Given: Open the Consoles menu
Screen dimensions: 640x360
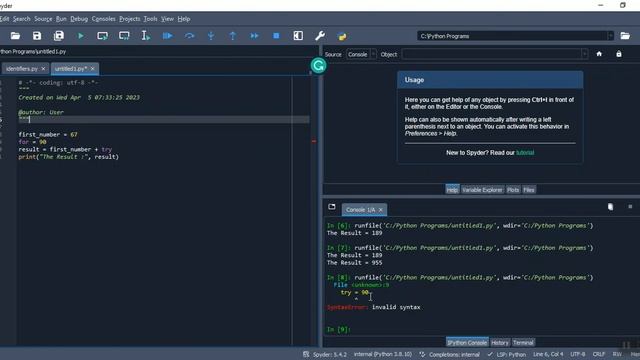Looking at the screenshot, I should click(103, 19).
